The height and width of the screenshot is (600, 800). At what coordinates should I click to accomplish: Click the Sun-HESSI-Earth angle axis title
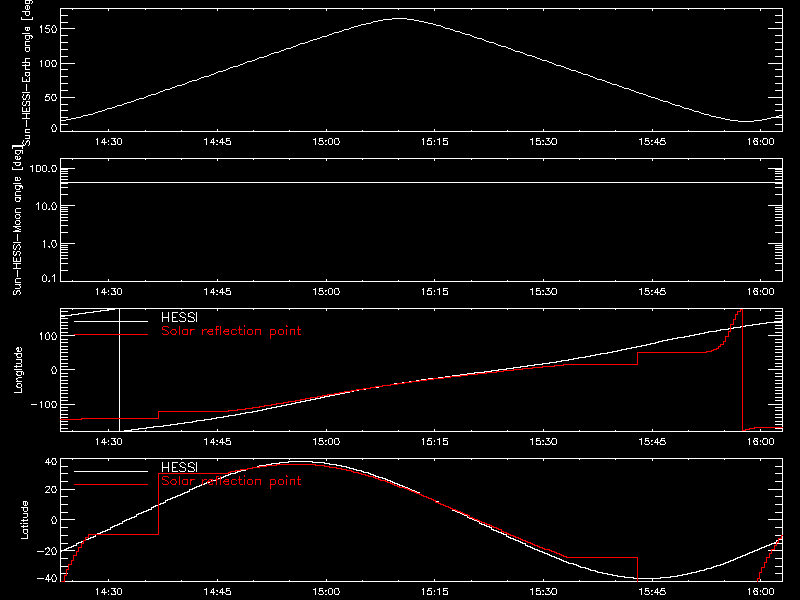click(27, 73)
